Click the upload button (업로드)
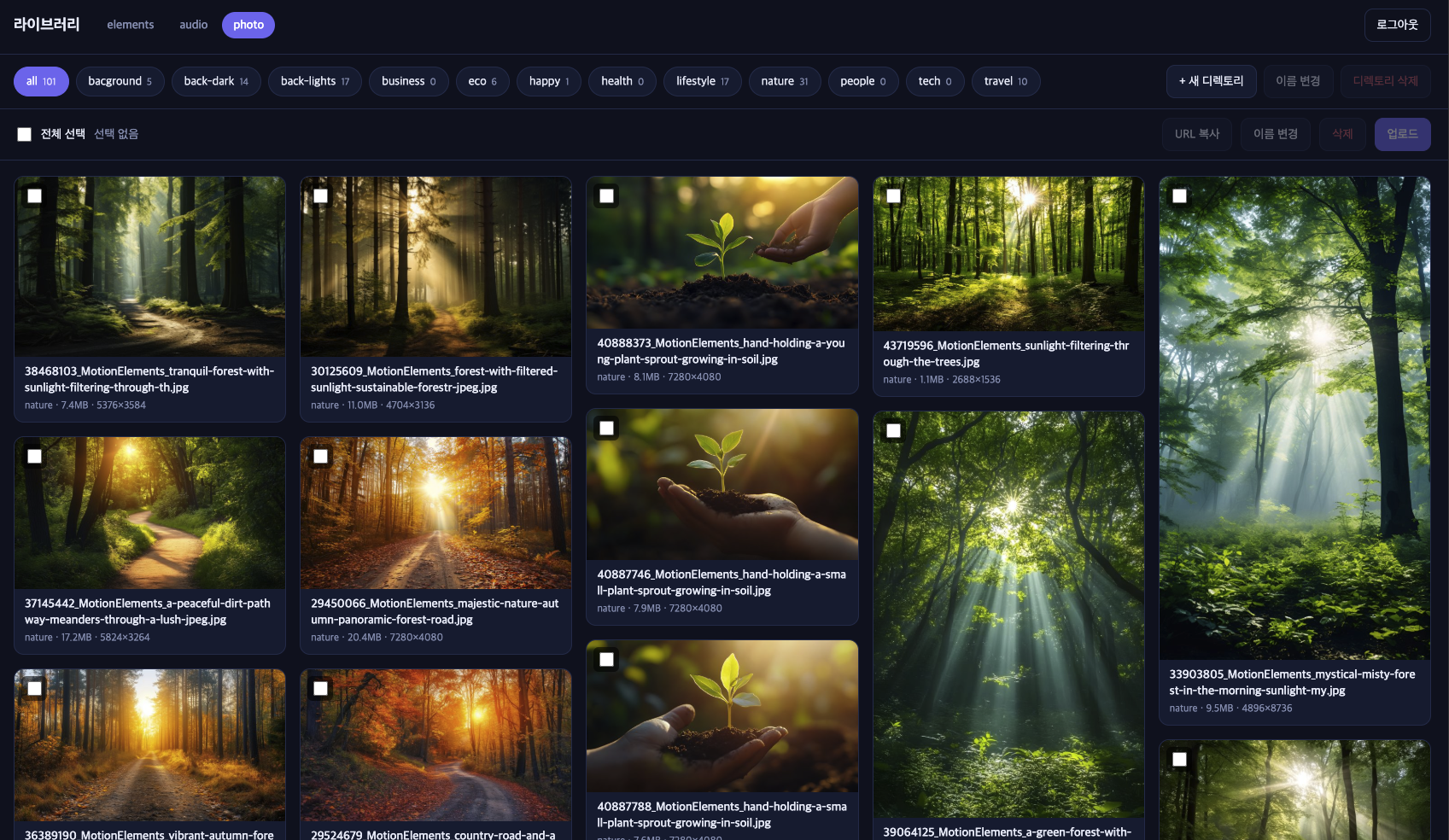 (1403, 134)
